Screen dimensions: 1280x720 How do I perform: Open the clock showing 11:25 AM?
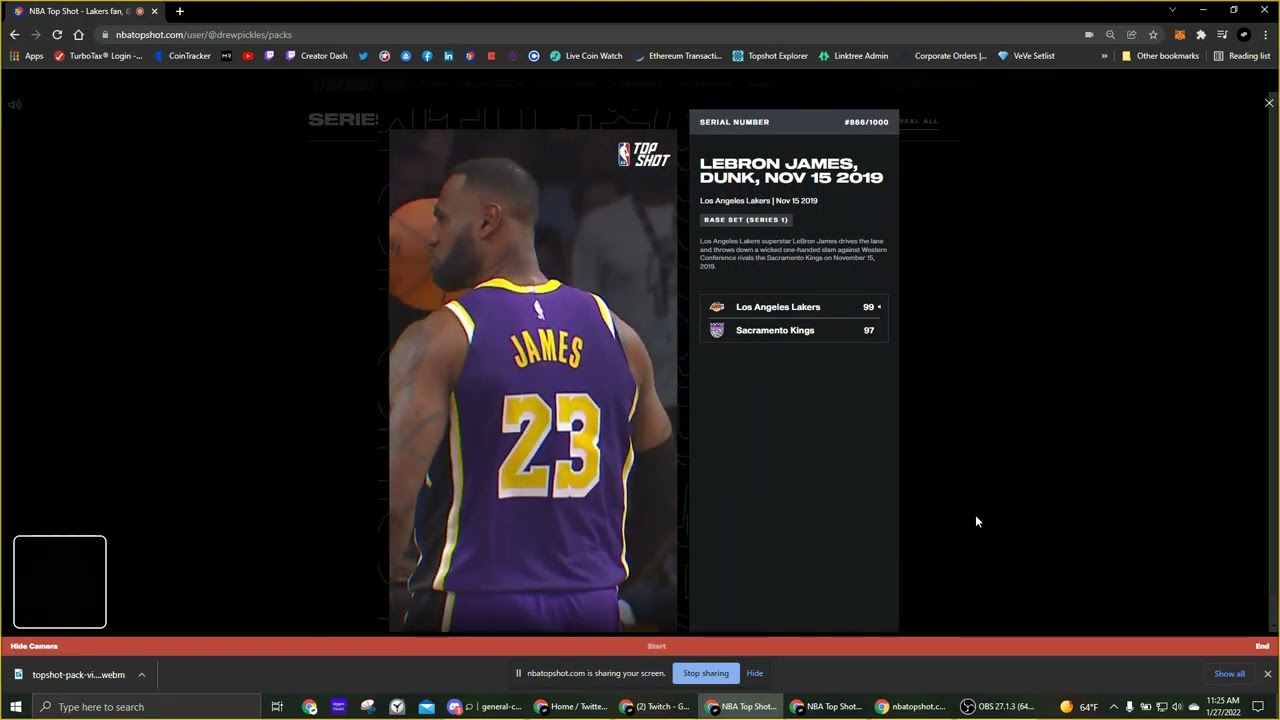click(x=1223, y=707)
